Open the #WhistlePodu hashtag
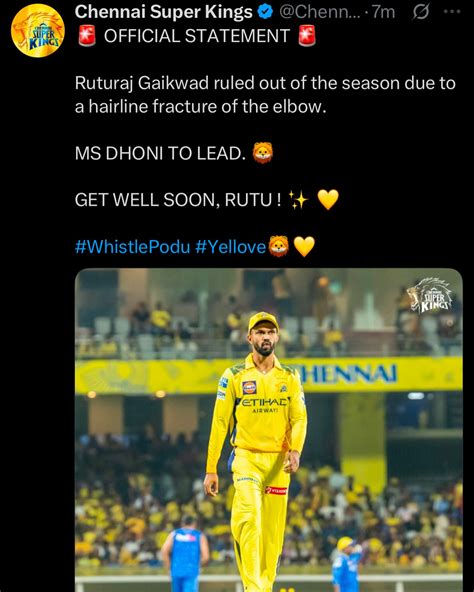 [133, 247]
